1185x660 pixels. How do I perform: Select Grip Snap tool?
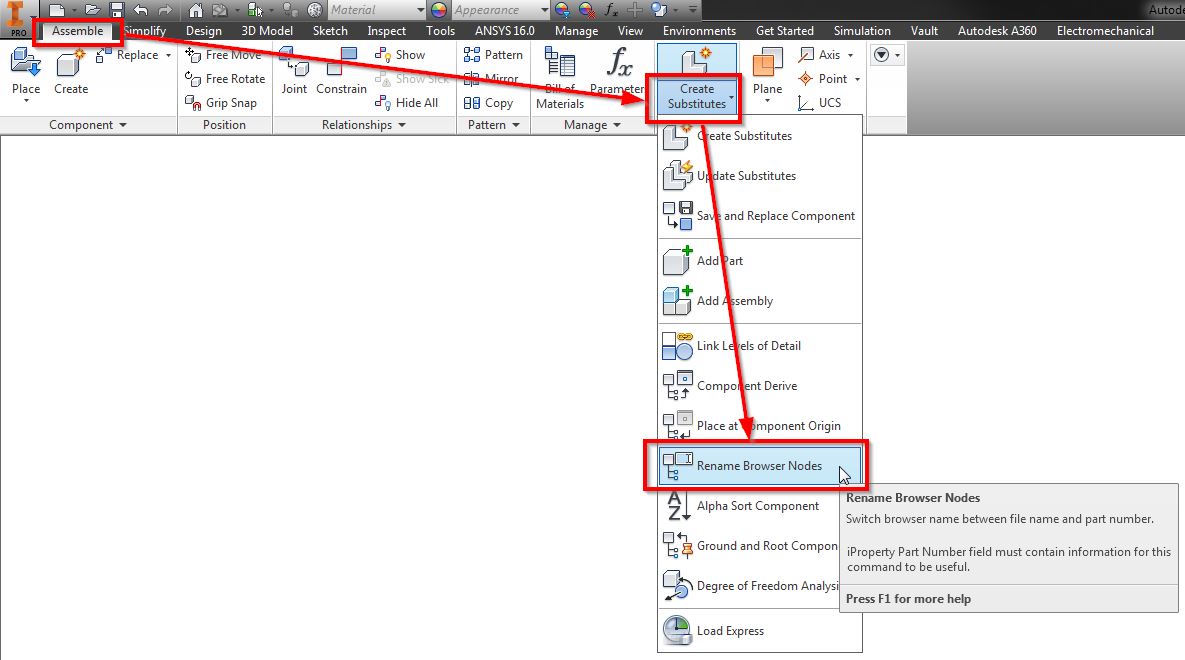click(221, 103)
